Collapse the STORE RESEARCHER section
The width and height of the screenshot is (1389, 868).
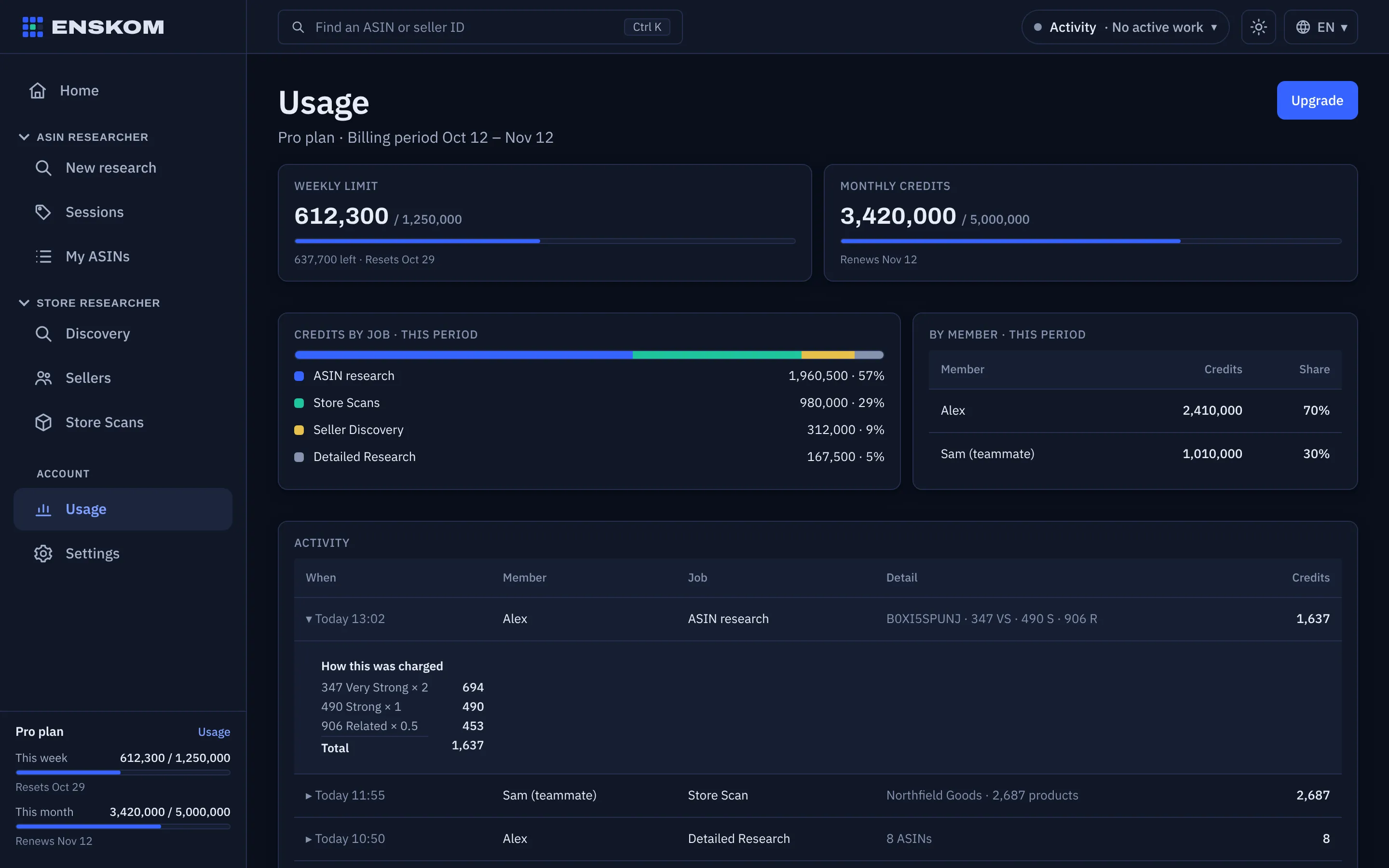point(24,303)
